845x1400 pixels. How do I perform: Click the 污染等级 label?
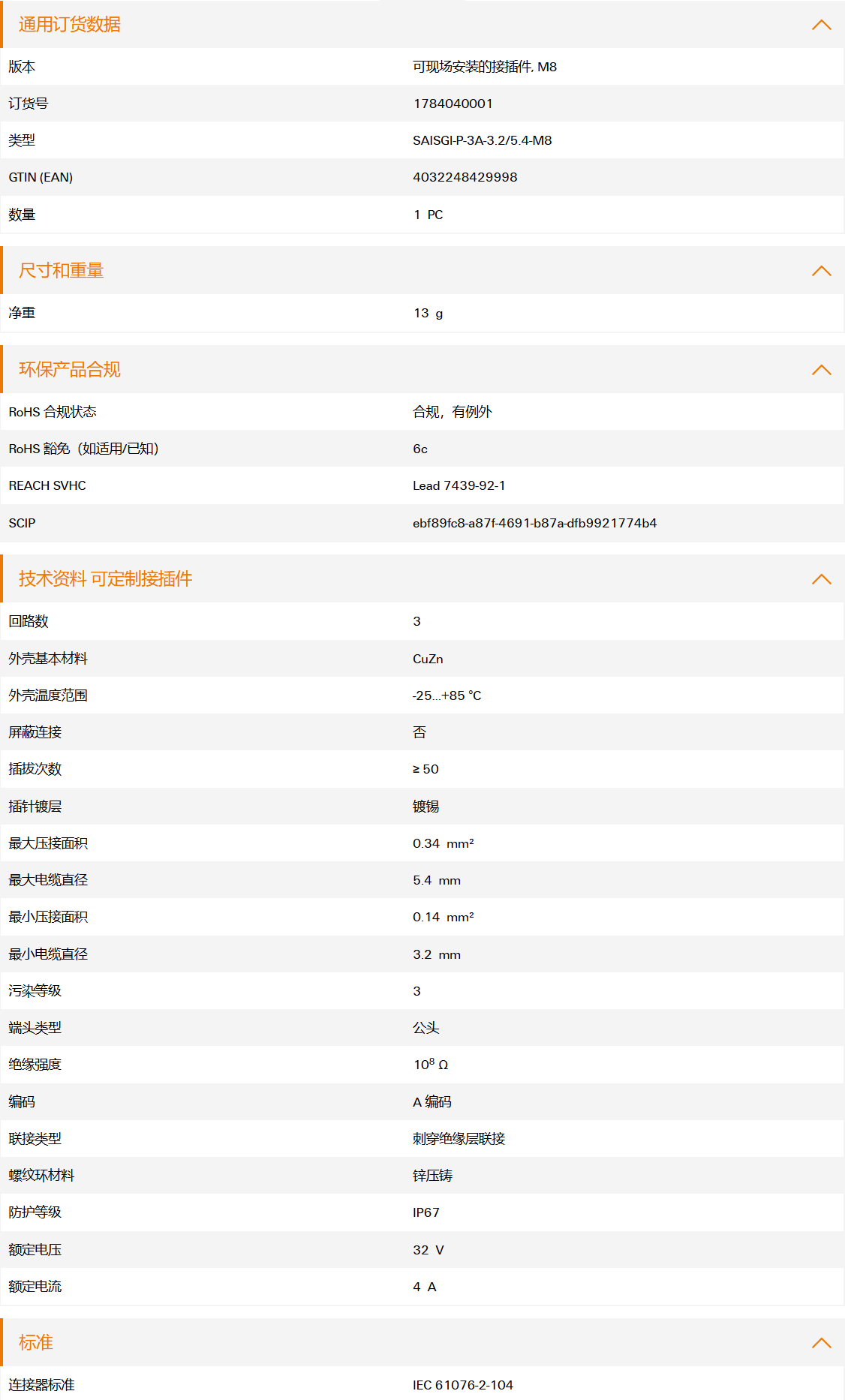click(35, 991)
